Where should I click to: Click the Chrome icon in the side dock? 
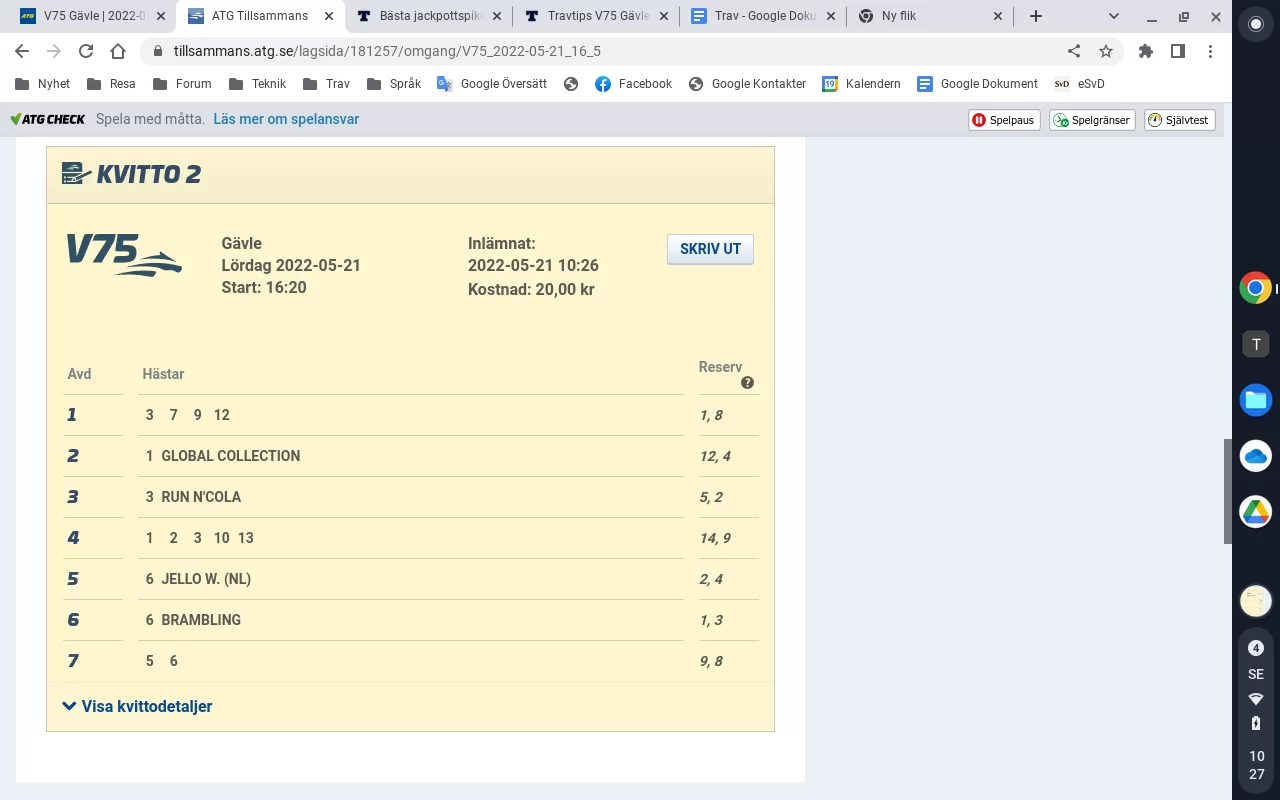point(1255,288)
